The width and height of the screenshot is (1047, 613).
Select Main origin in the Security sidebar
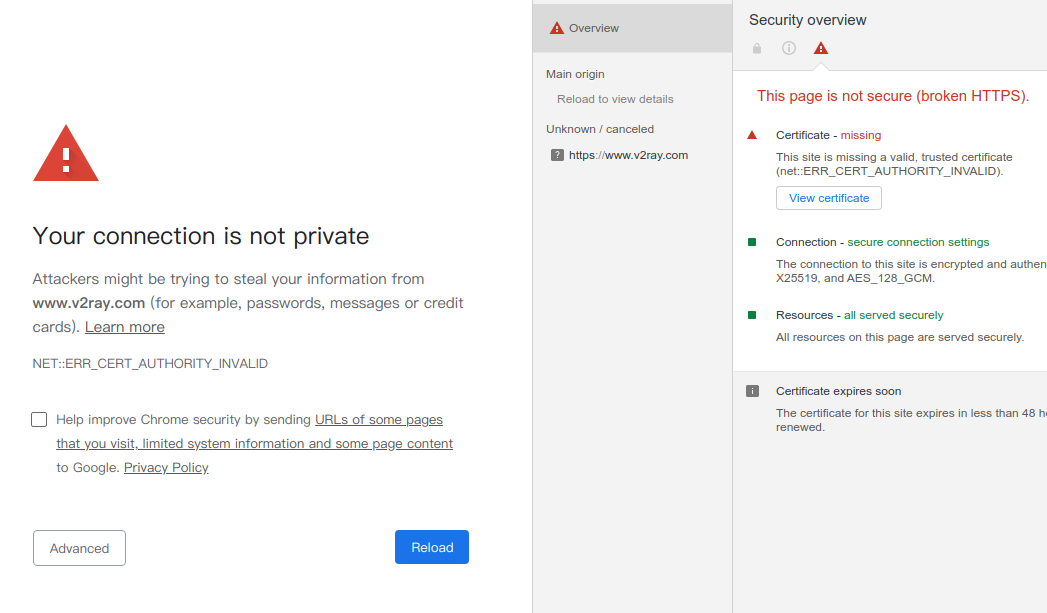click(575, 74)
